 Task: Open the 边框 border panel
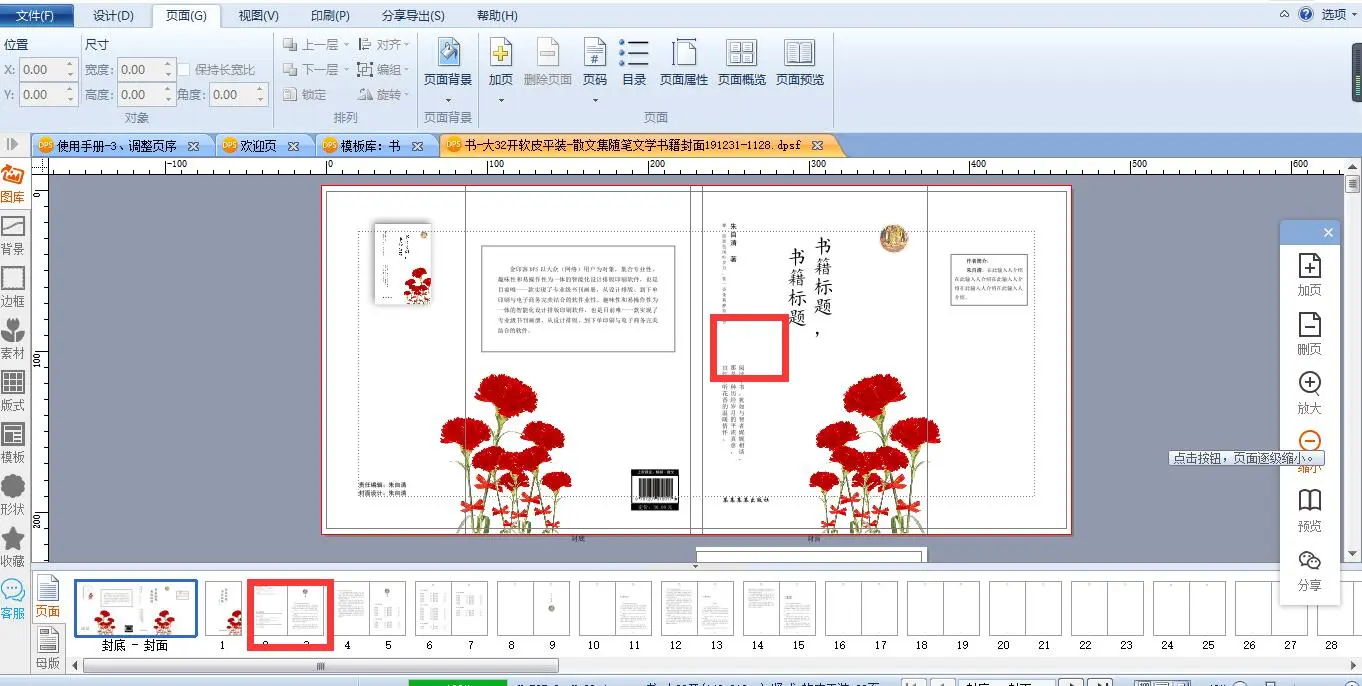[13, 288]
